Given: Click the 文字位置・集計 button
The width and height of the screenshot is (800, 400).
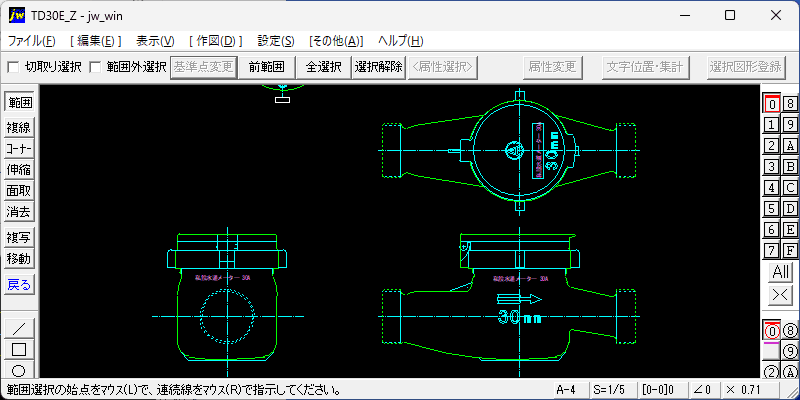Looking at the screenshot, I should pos(646,67).
